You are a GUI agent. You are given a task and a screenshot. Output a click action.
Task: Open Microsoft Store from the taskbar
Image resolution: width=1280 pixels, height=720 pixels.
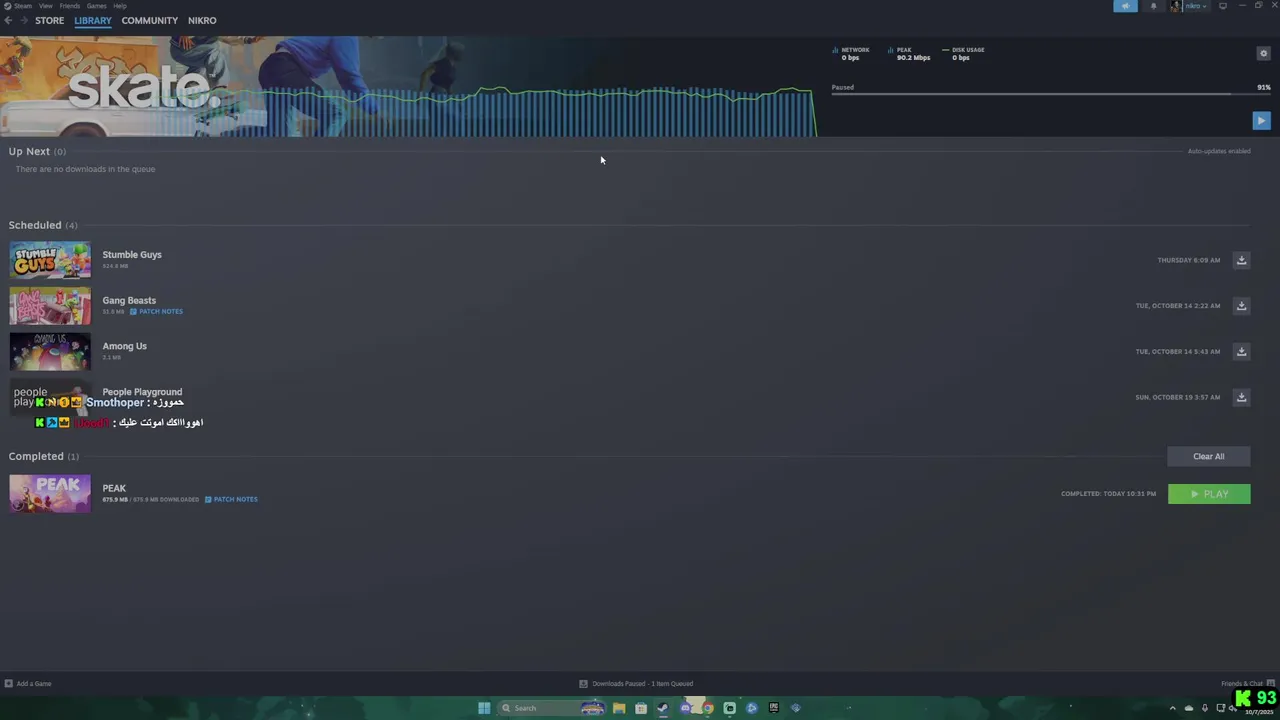641,708
